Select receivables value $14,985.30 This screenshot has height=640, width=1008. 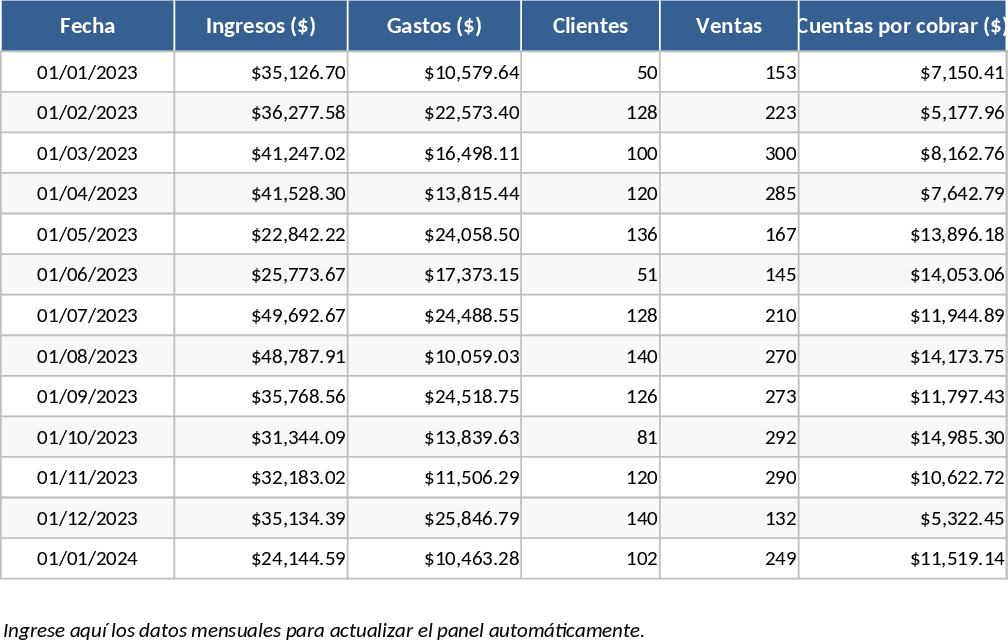tap(956, 438)
